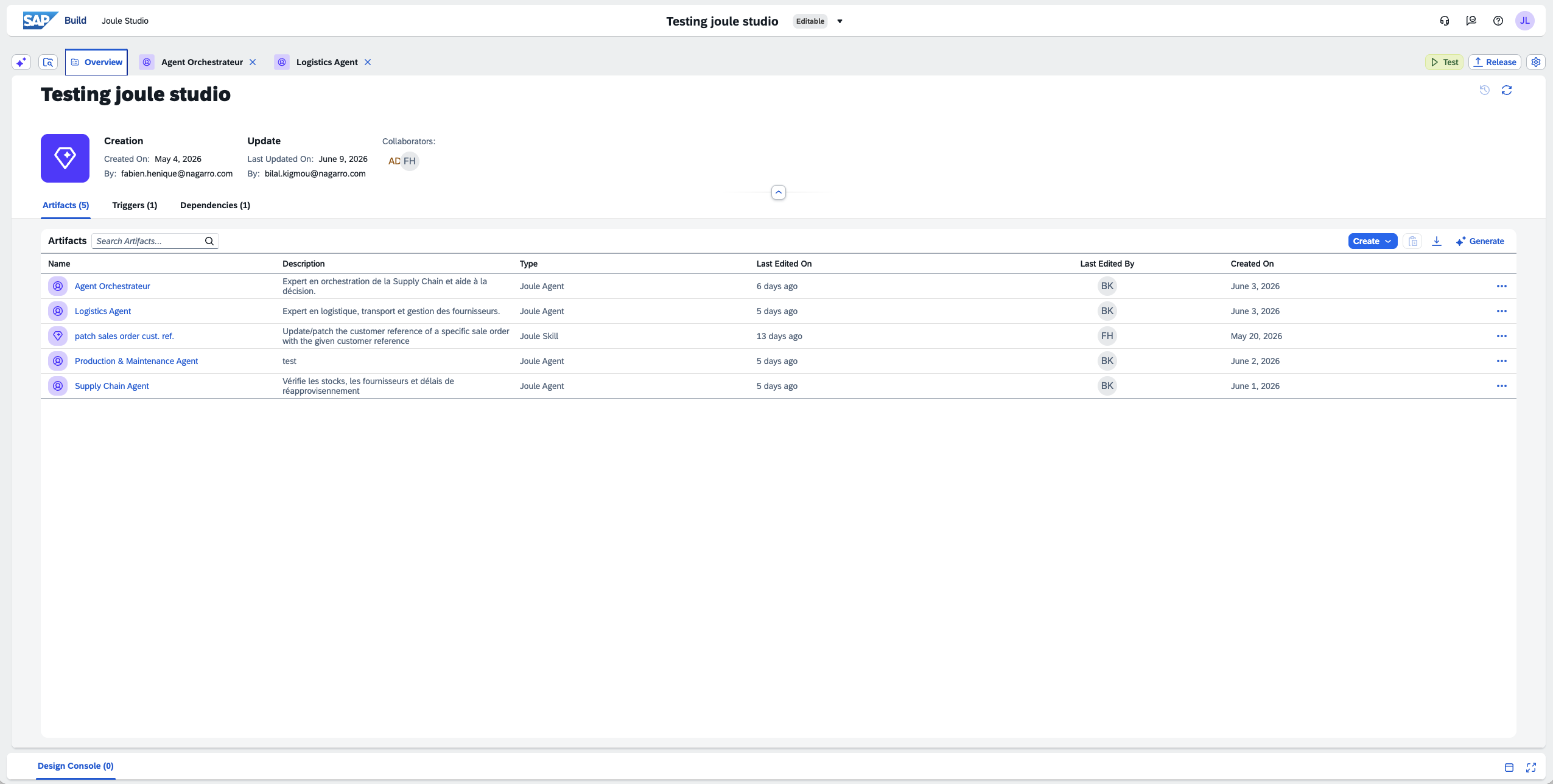This screenshot has width=1553, height=784.
Task: Open the feedback chat icon
Action: coord(1471,21)
